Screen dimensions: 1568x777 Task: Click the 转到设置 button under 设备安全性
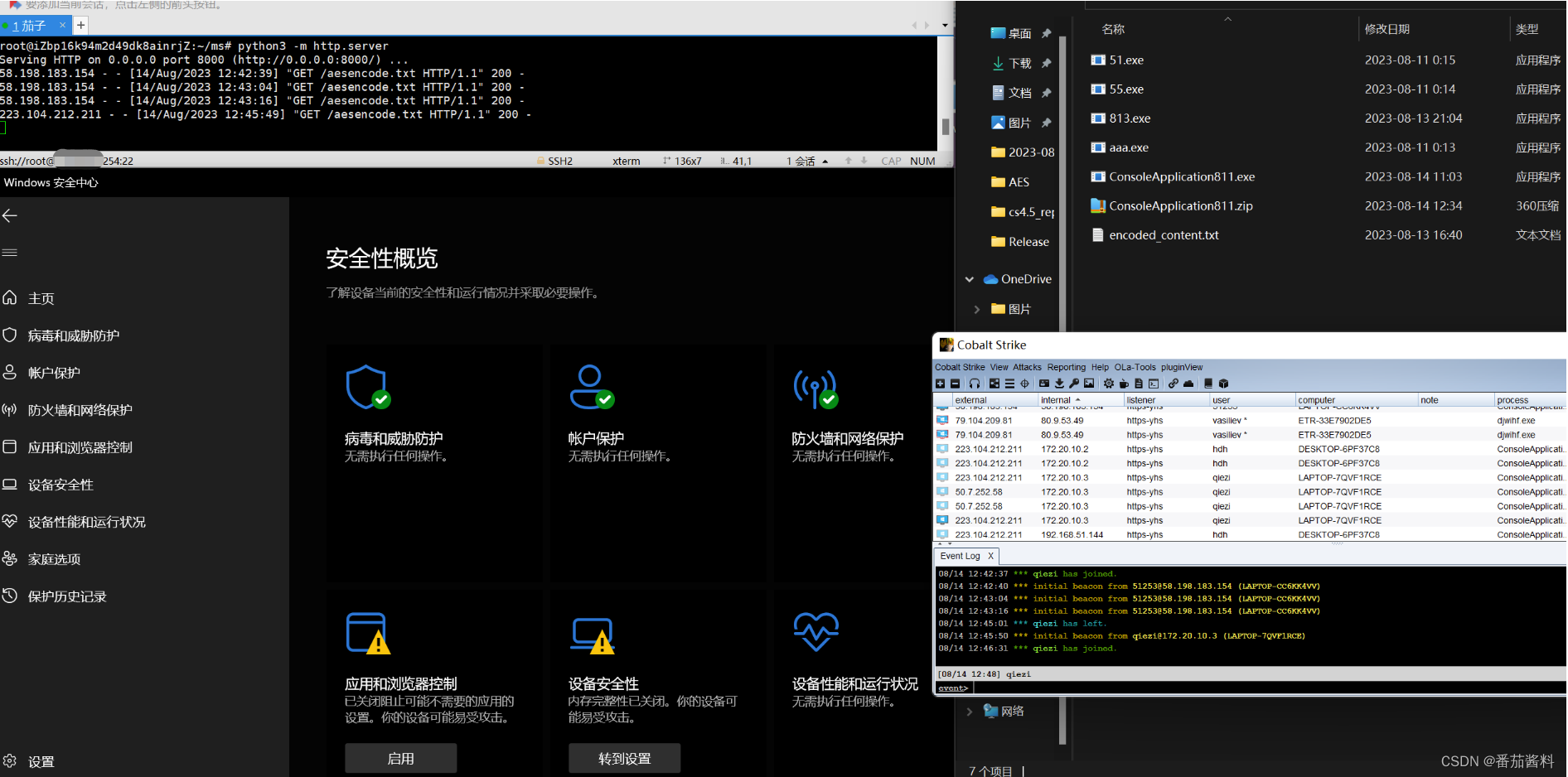pos(625,758)
